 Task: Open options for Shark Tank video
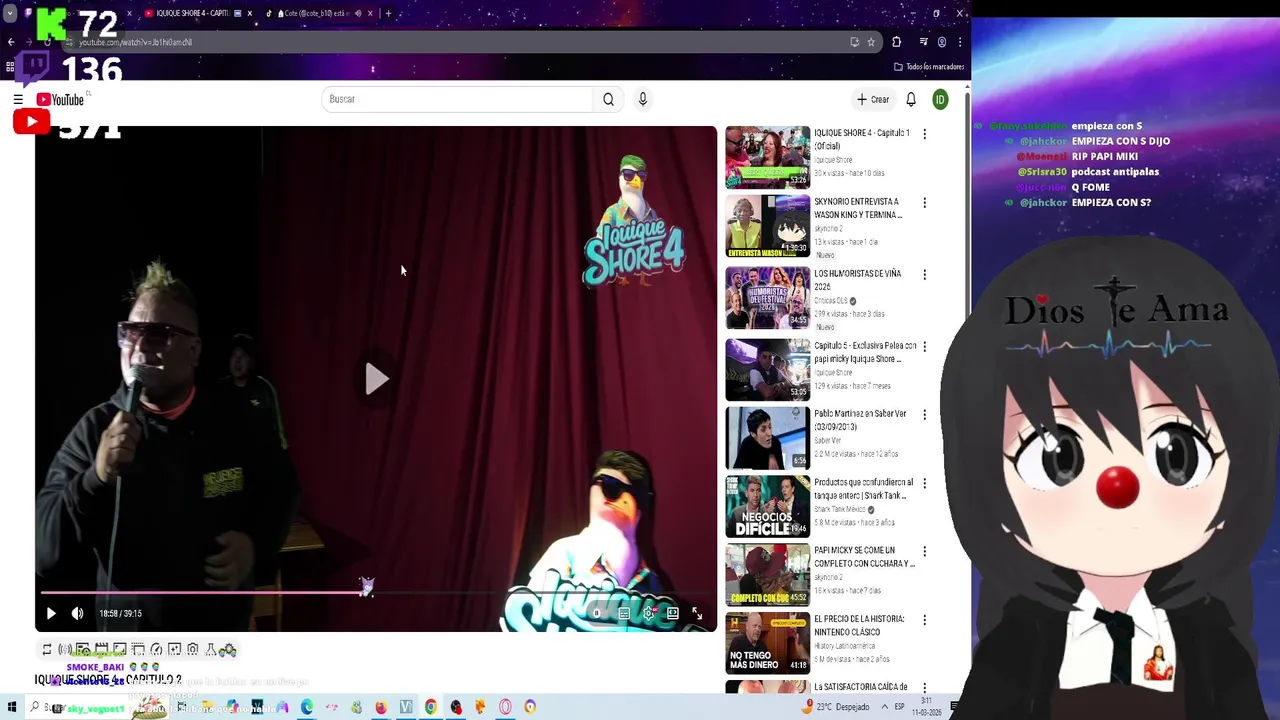point(924,483)
